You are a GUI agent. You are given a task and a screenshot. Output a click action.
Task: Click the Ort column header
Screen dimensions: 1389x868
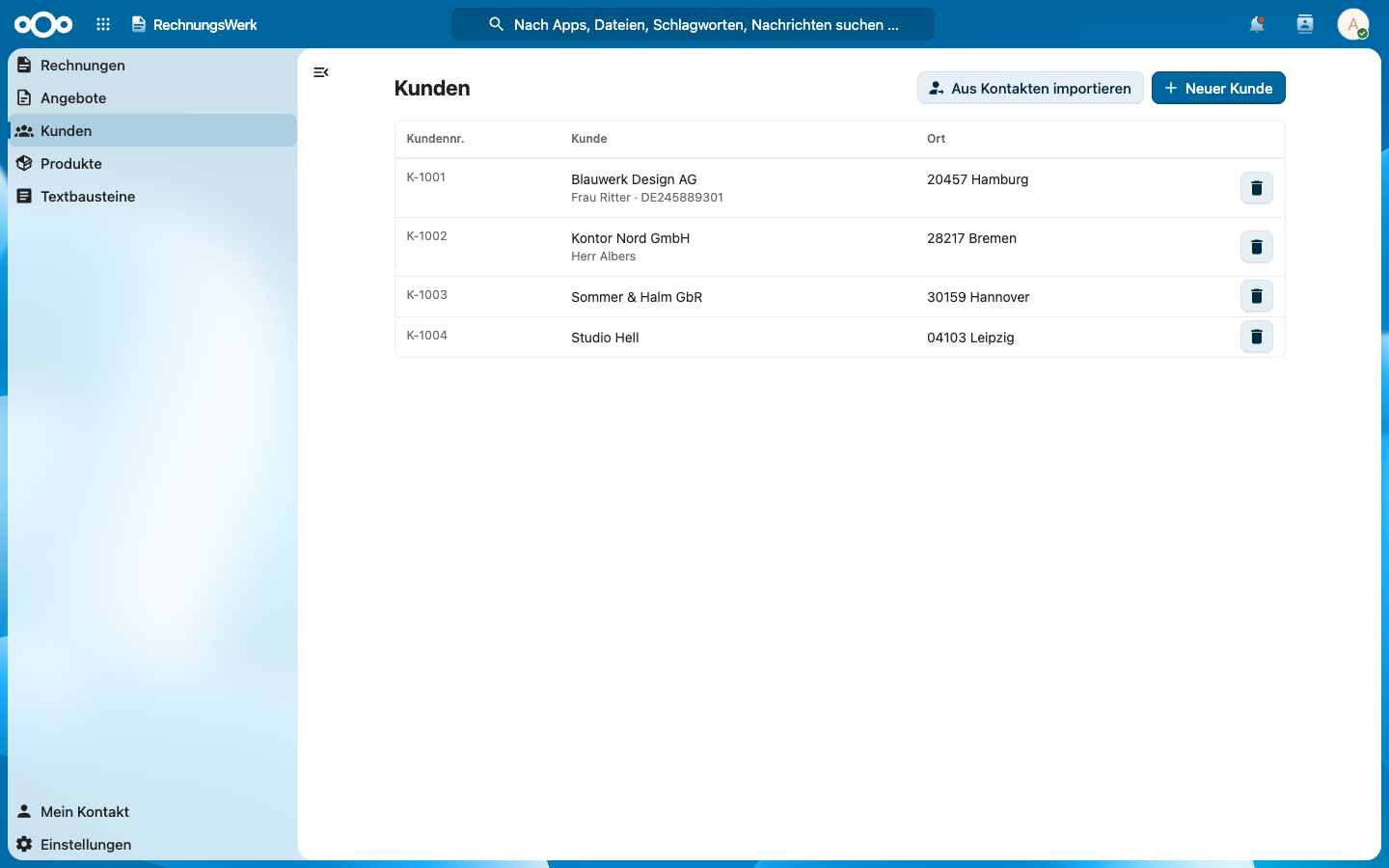point(936,139)
